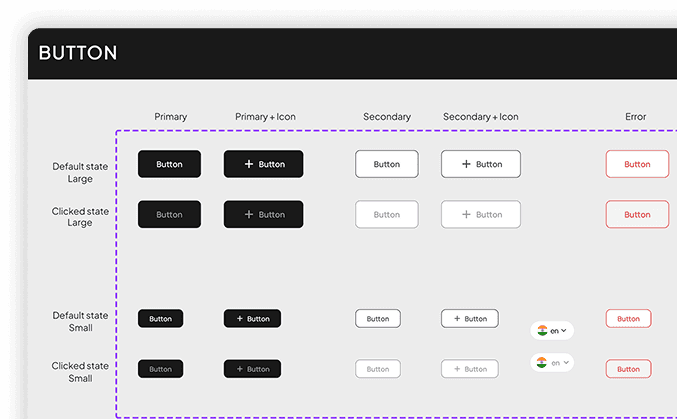Click the Secondary + Icon button in Default state Small row

click(470, 319)
